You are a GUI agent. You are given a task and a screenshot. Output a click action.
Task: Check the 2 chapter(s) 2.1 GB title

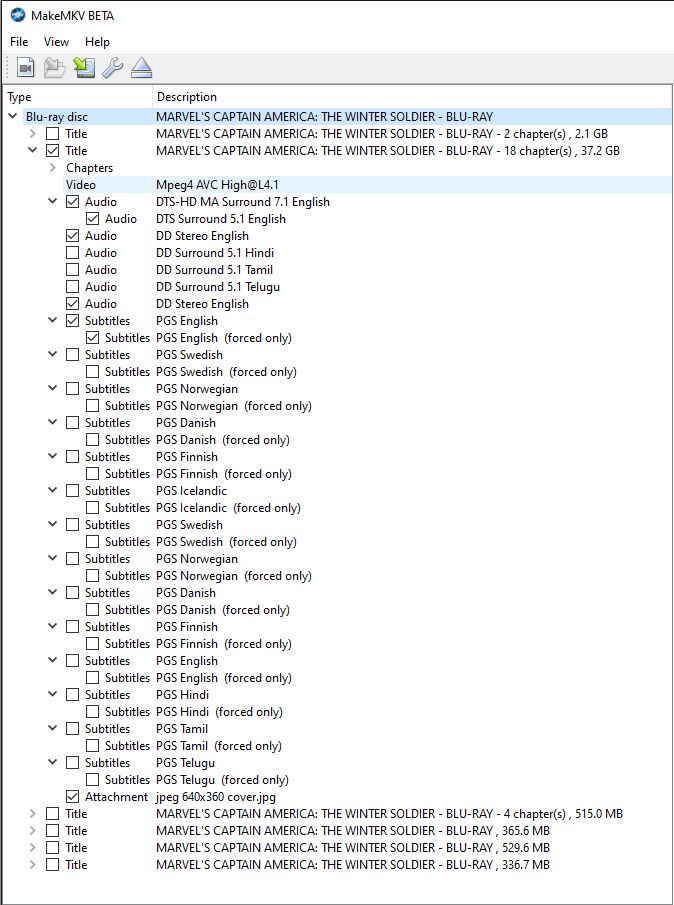click(x=53, y=134)
